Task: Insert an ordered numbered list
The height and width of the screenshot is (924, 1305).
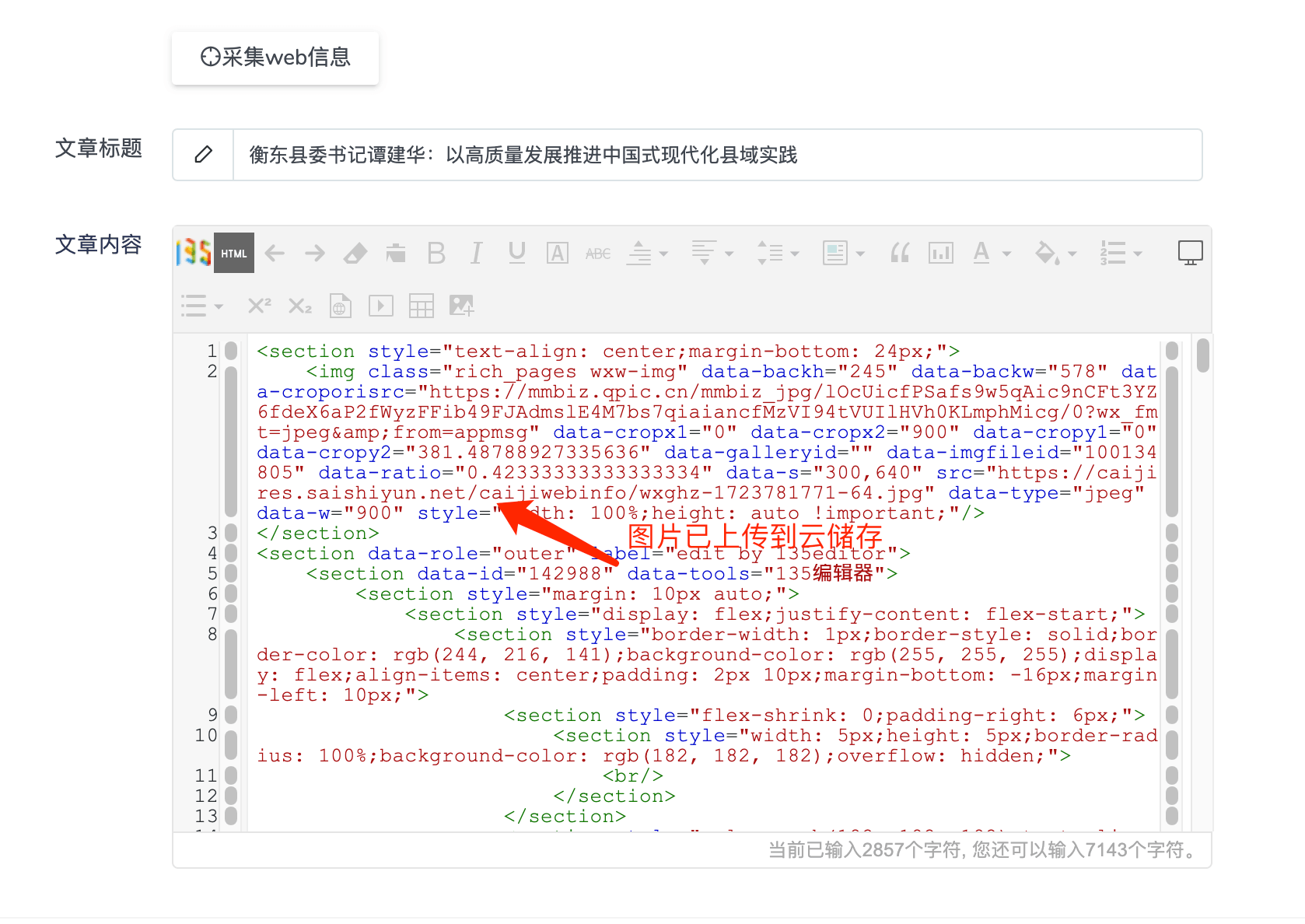Action: coord(1113,253)
